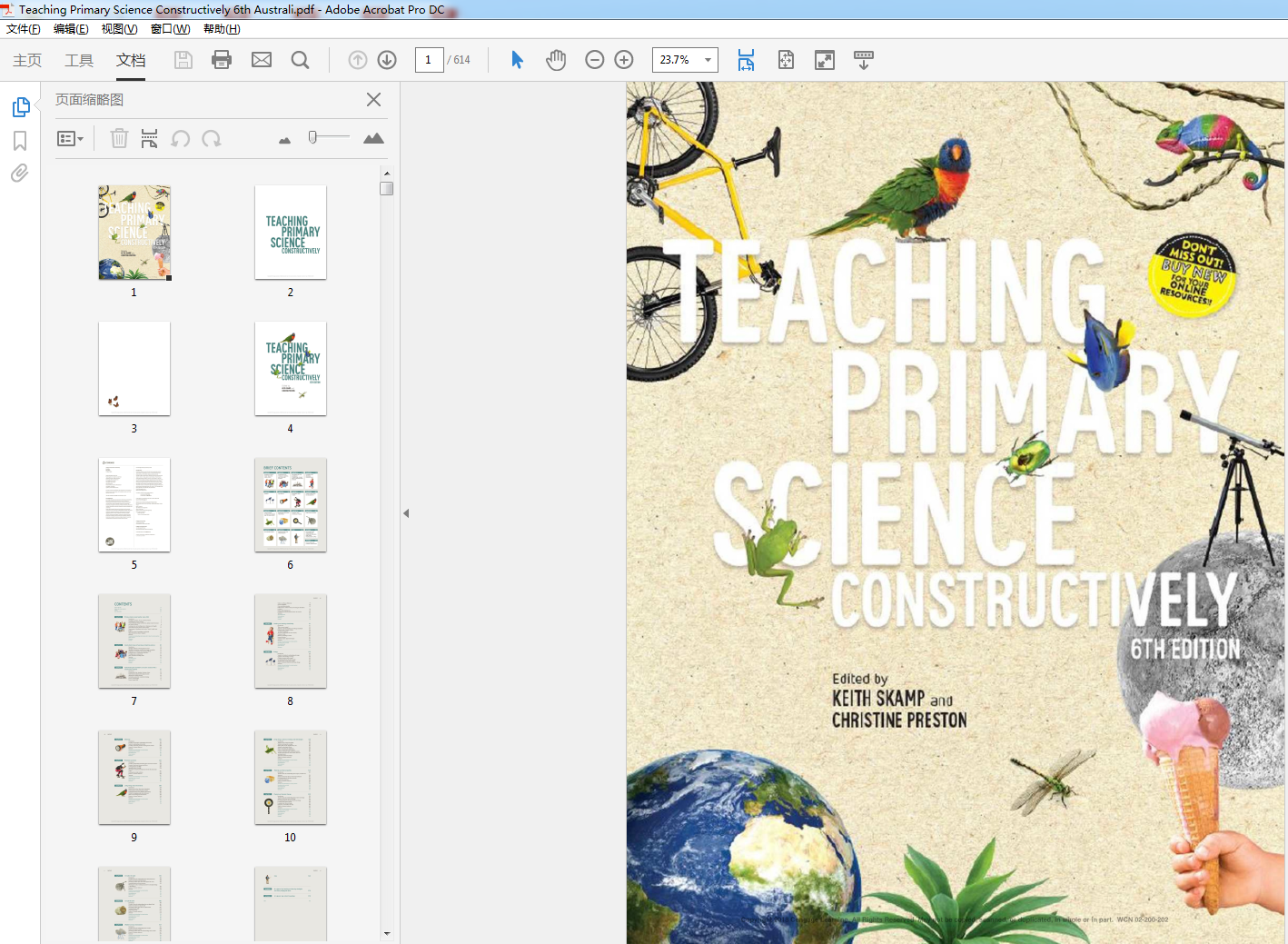Image resolution: width=1288 pixels, height=944 pixels.
Task: Reduce thumbnail size small mountain icon
Action: tap(285, 140)
